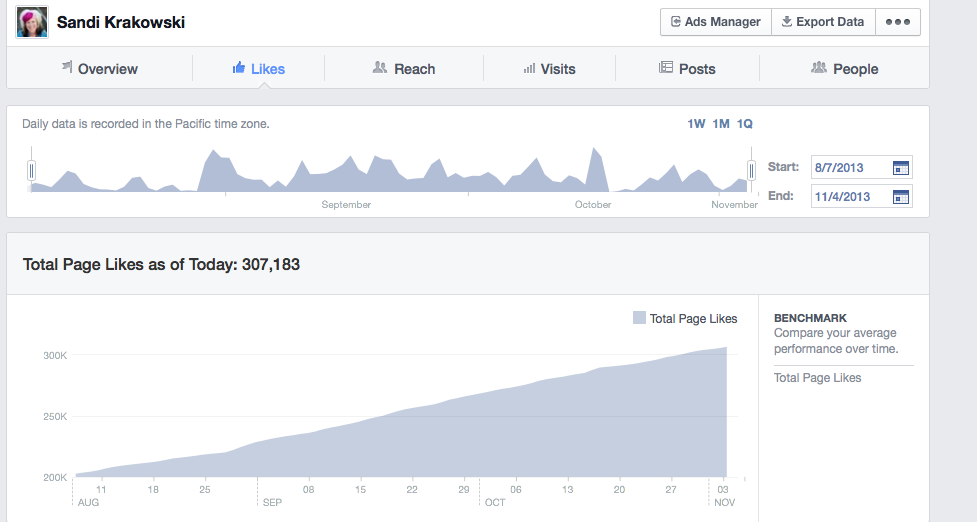
Task: Open the Start date calendar picker icon
Action: coord(900,168)
